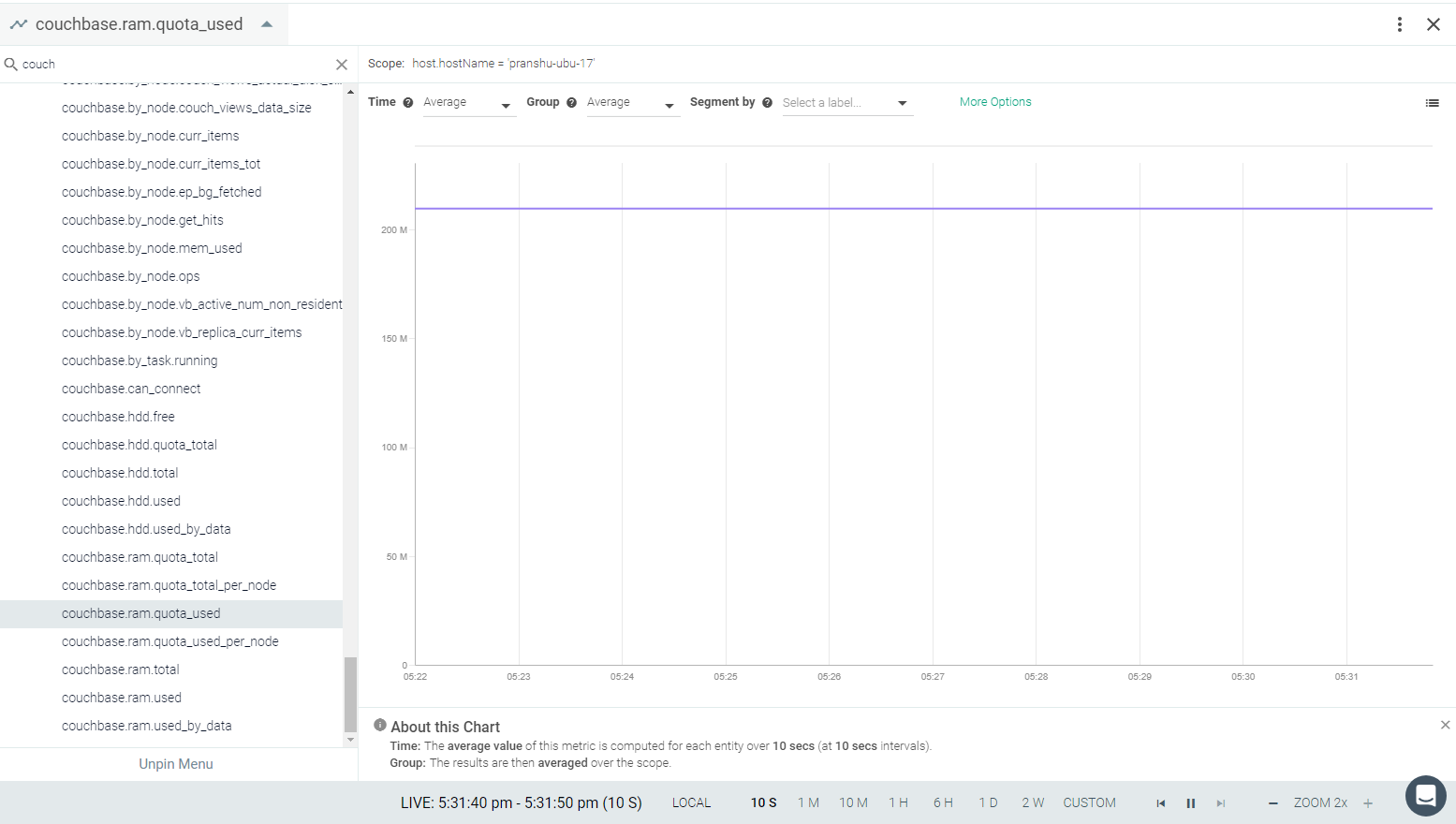This screenshot has height=824, width=1456.
Task: Open the three-dot more options menu
Action: (1400, 24)
